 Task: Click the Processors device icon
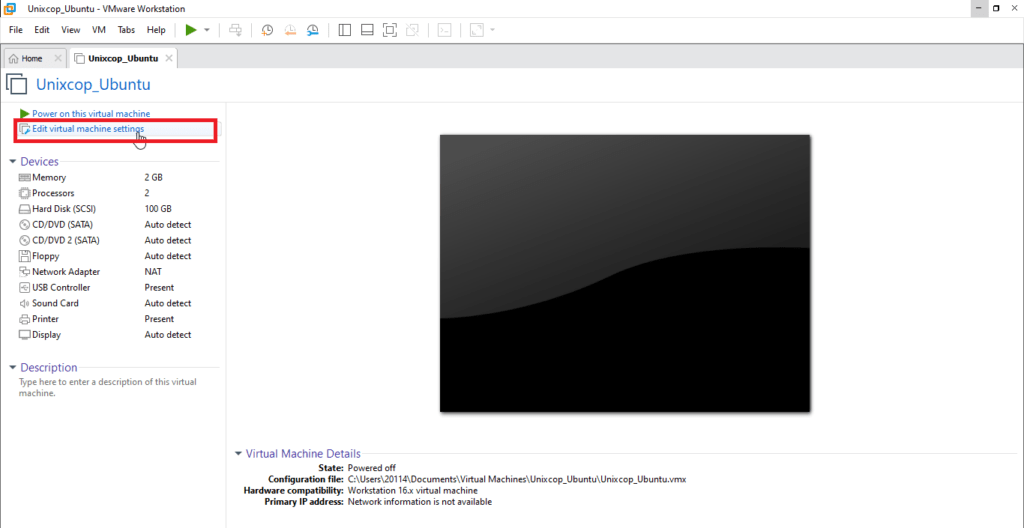(25, 193)
